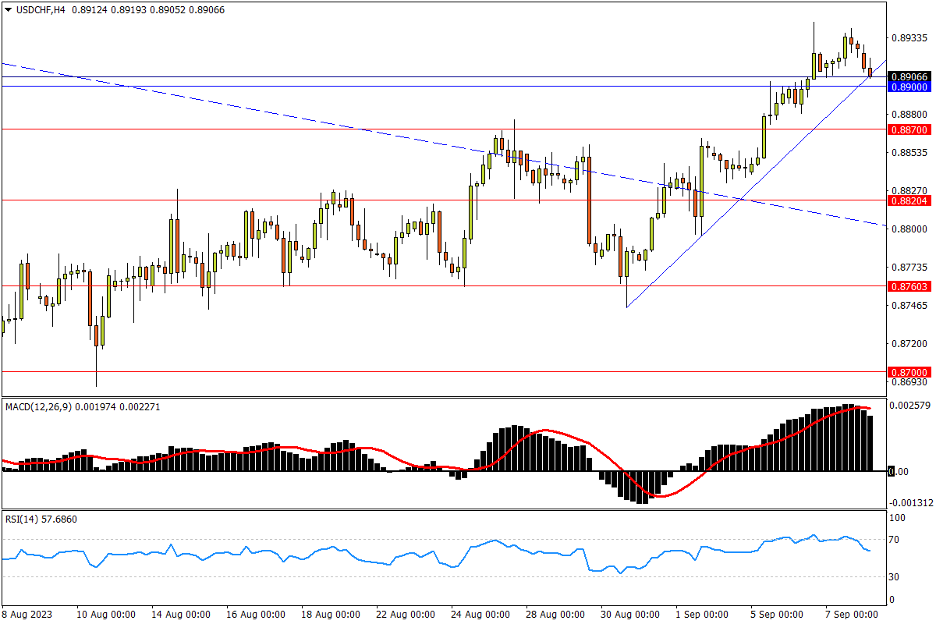The image size is (936, 624).
Task: Click the red 0.87000 price level tag
Action: pos(910,372)
